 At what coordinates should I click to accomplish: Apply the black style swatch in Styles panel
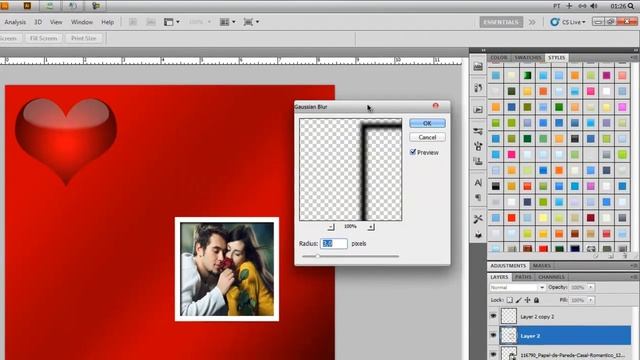tap(496, 186)
